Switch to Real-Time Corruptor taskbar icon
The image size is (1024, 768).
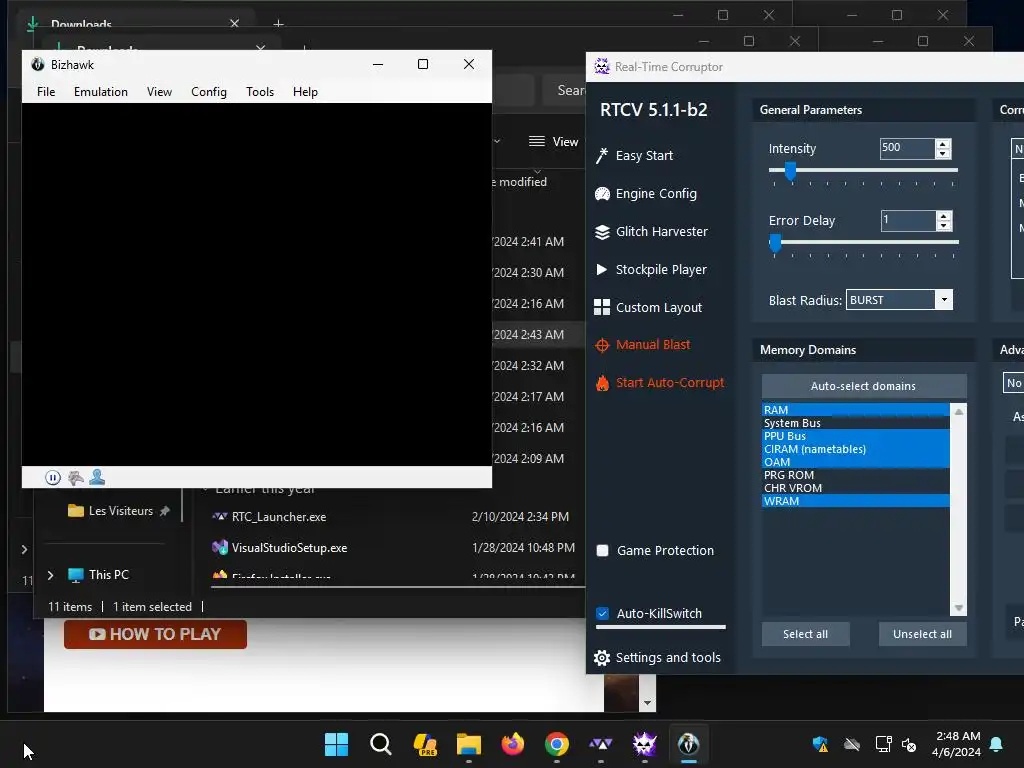[x=645, y=744]
